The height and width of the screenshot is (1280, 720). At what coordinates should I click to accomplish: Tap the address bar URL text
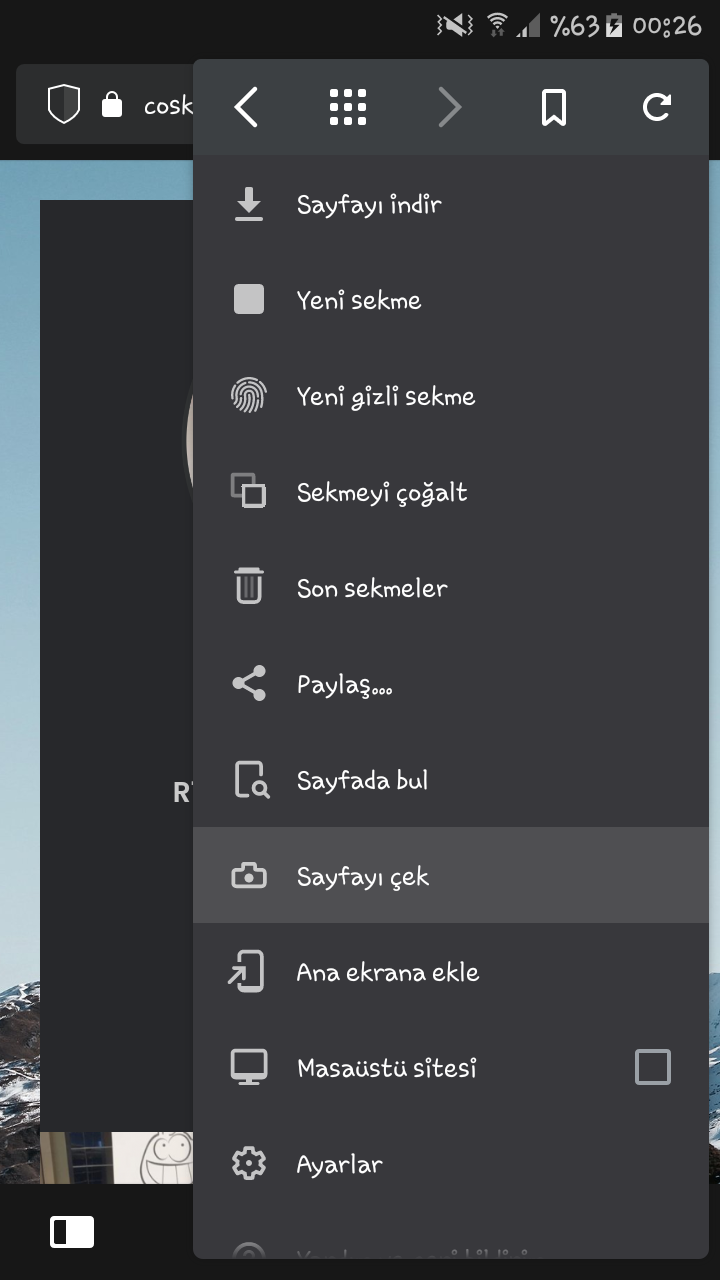[168, 105]
